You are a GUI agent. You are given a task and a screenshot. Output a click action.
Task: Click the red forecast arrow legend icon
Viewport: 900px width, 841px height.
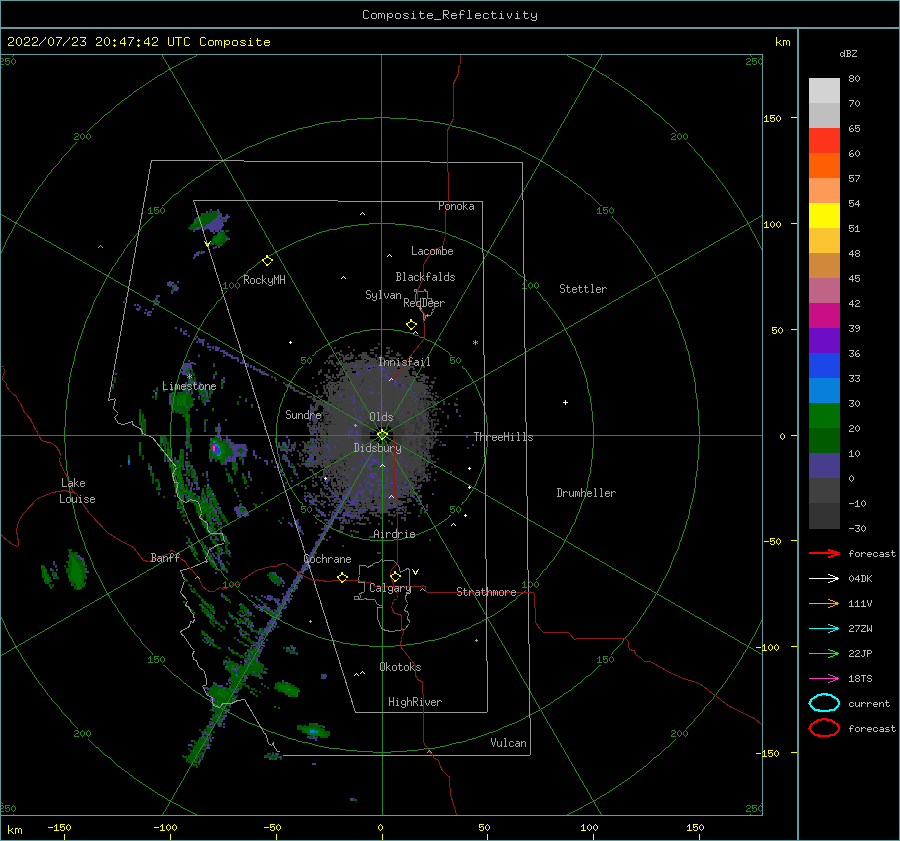point(824,553)
